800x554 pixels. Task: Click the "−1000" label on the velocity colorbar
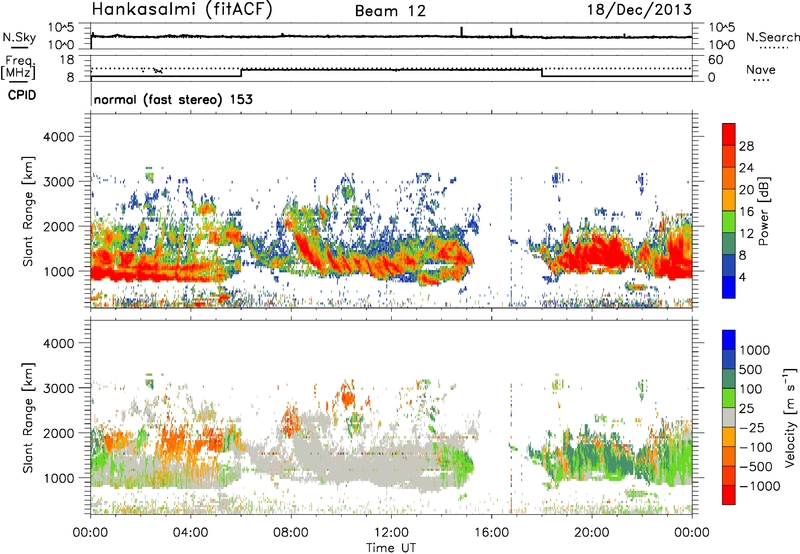(x=759, y=486)
